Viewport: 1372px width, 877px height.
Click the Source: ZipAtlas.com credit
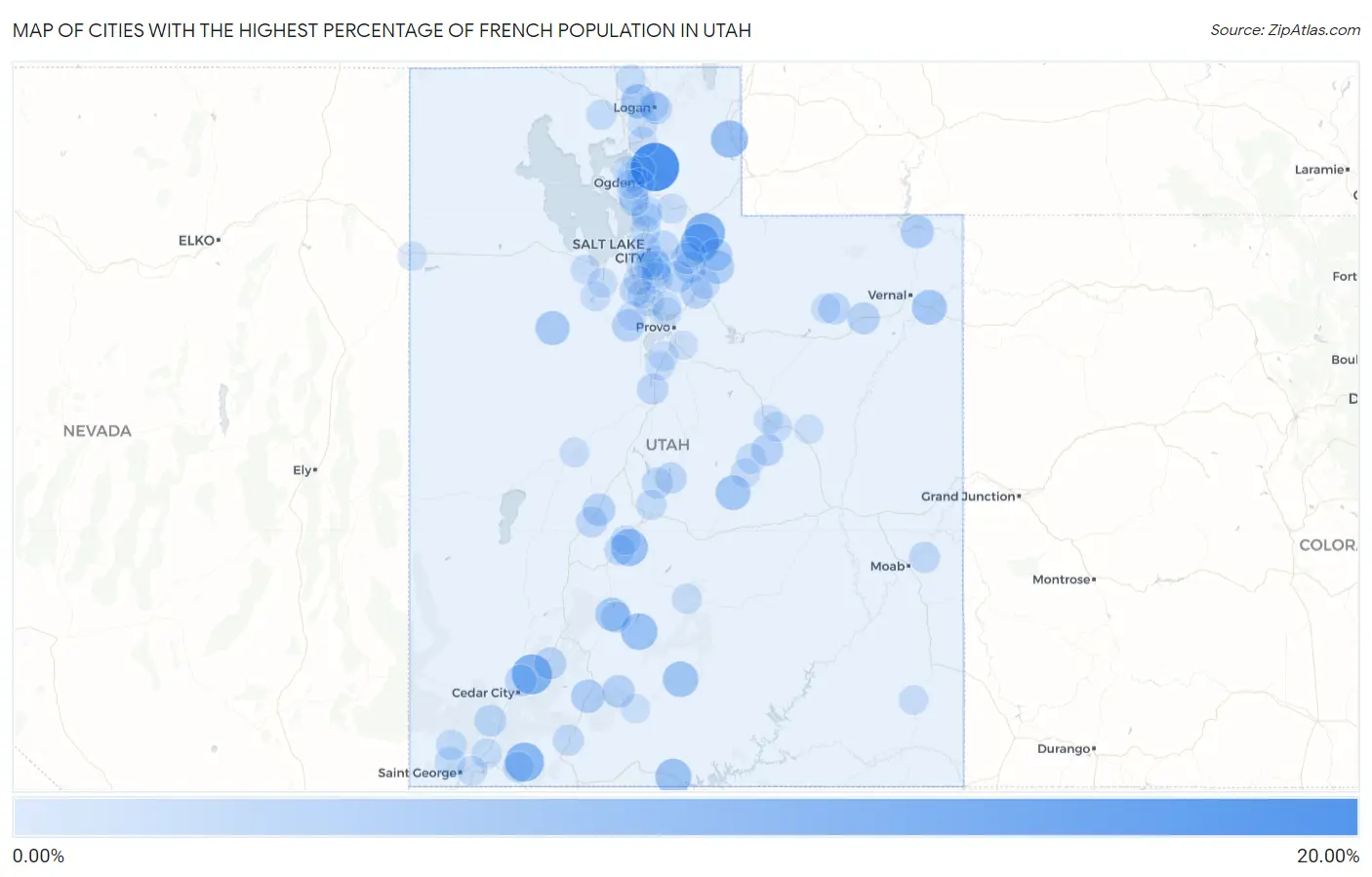pyautogui.click(x=1285, y=30)
